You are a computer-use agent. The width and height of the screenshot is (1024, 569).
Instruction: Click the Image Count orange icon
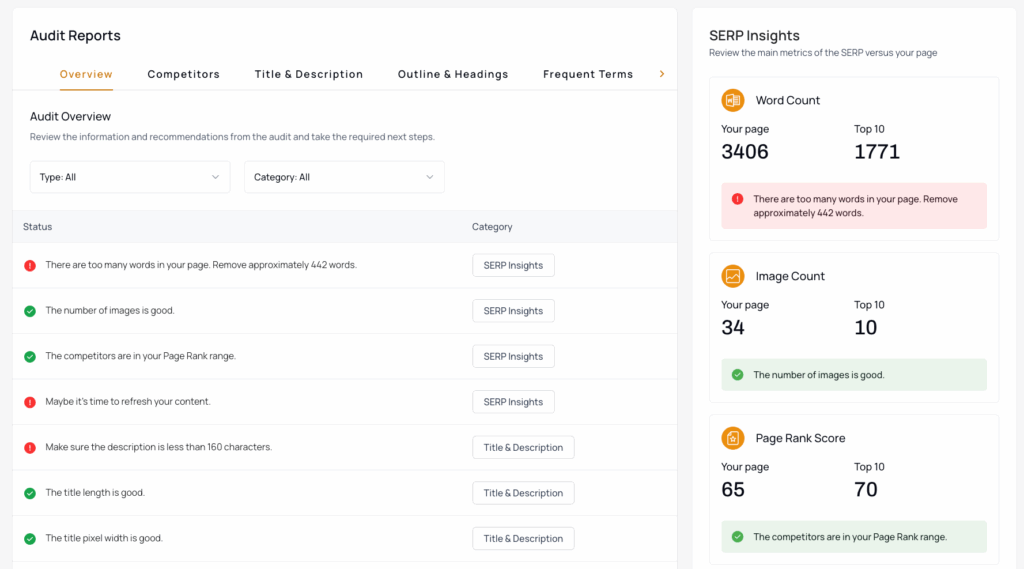coord(733,276)
